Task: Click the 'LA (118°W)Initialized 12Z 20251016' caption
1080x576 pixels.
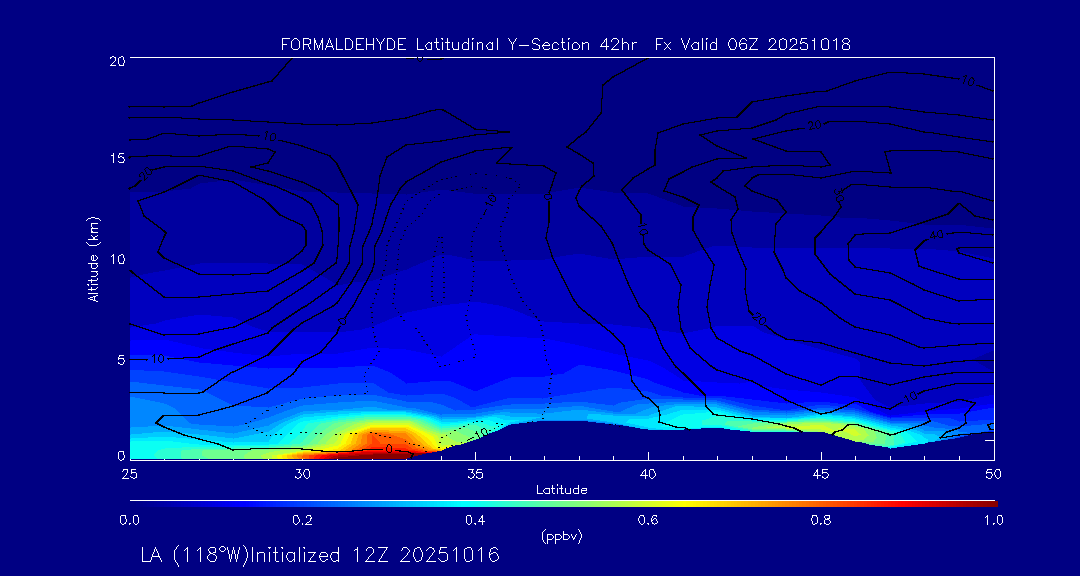Action: [320, 555]
